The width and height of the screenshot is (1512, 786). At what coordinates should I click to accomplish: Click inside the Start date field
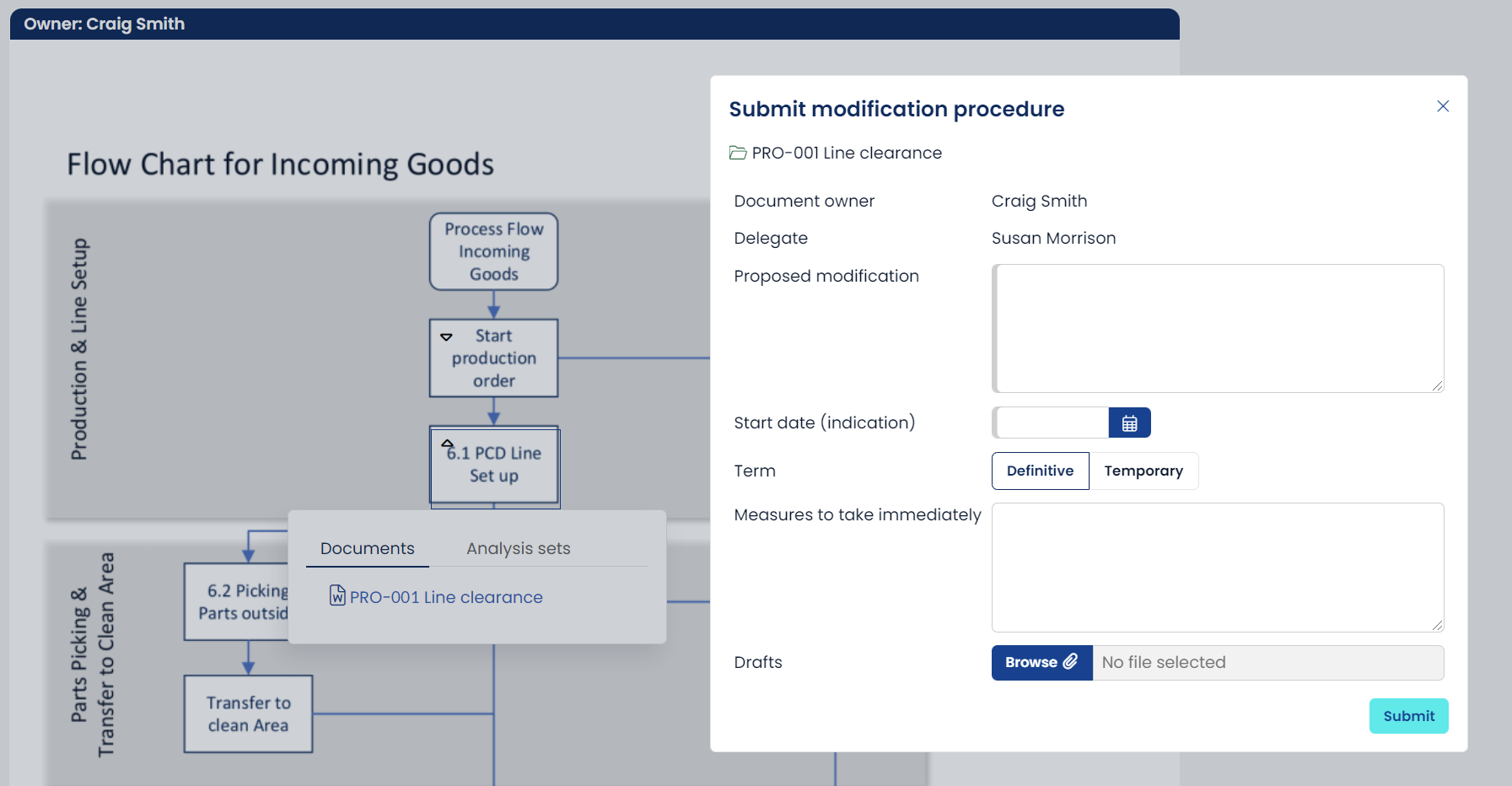(x=1050, y=423)
